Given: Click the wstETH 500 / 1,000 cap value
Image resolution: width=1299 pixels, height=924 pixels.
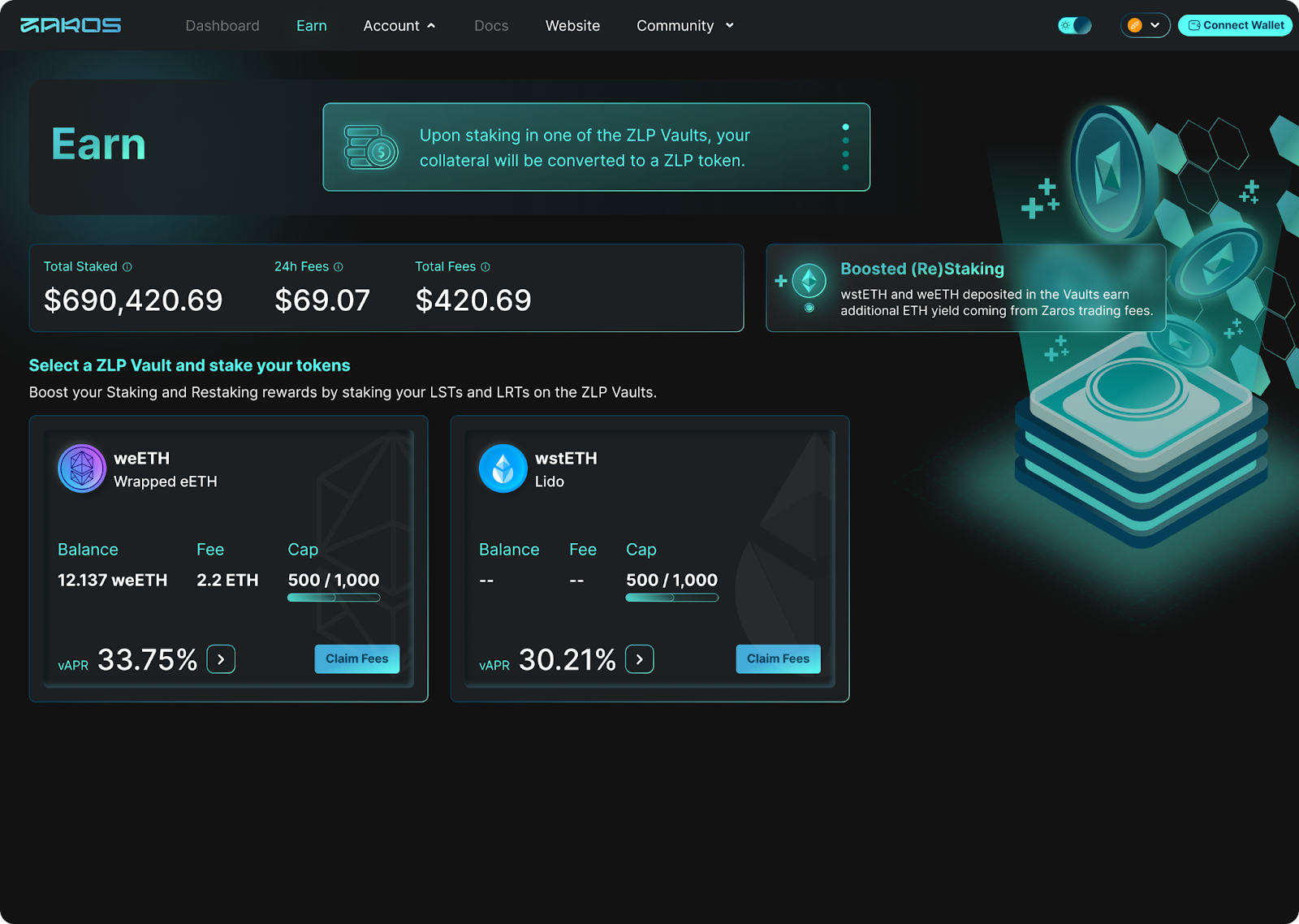Looking at the screenshot, I should pyautogui.click(x=671, y=580).
